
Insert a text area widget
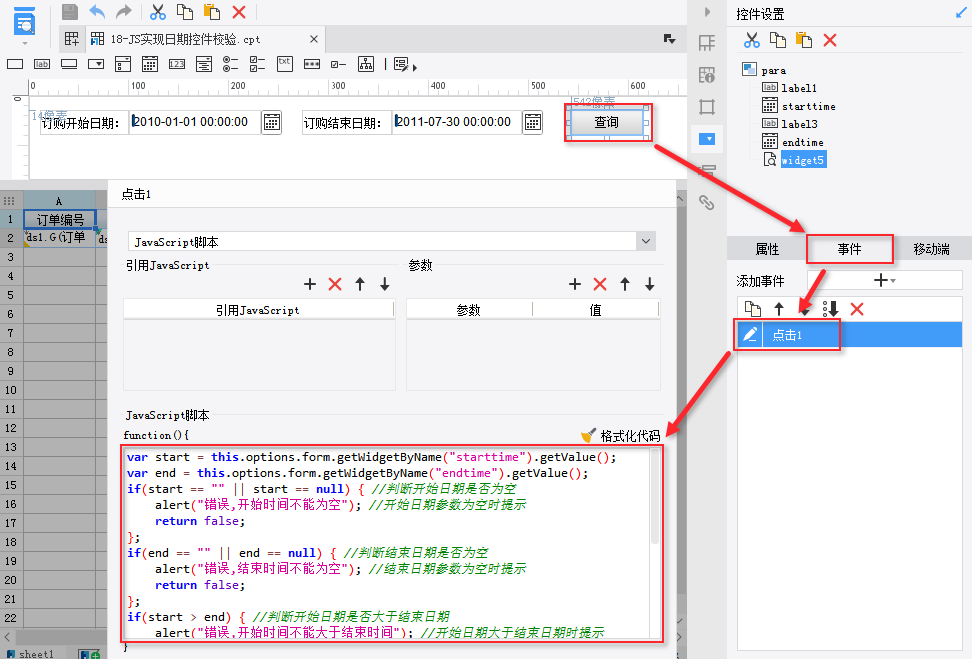click(x=285, y=64)
